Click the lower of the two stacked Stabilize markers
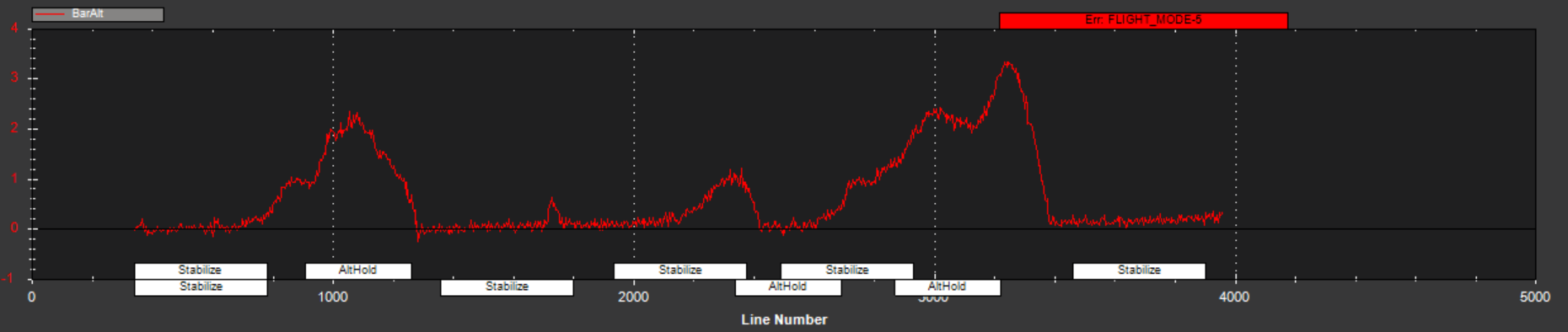This screenshot has height=332, width=1568. click(201, 287)
